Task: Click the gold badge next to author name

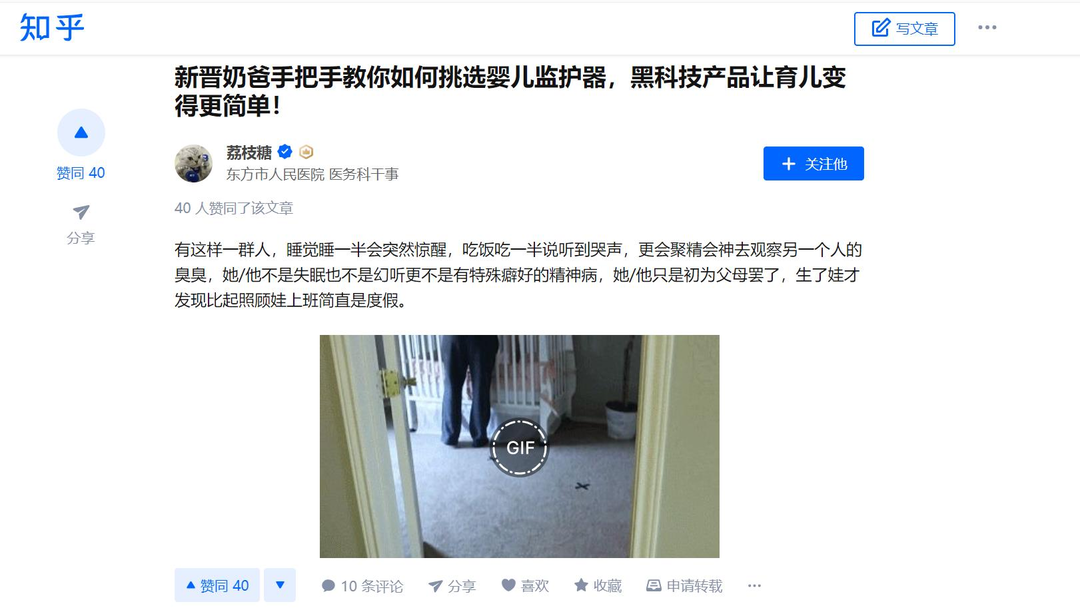Action: [307, 151]
